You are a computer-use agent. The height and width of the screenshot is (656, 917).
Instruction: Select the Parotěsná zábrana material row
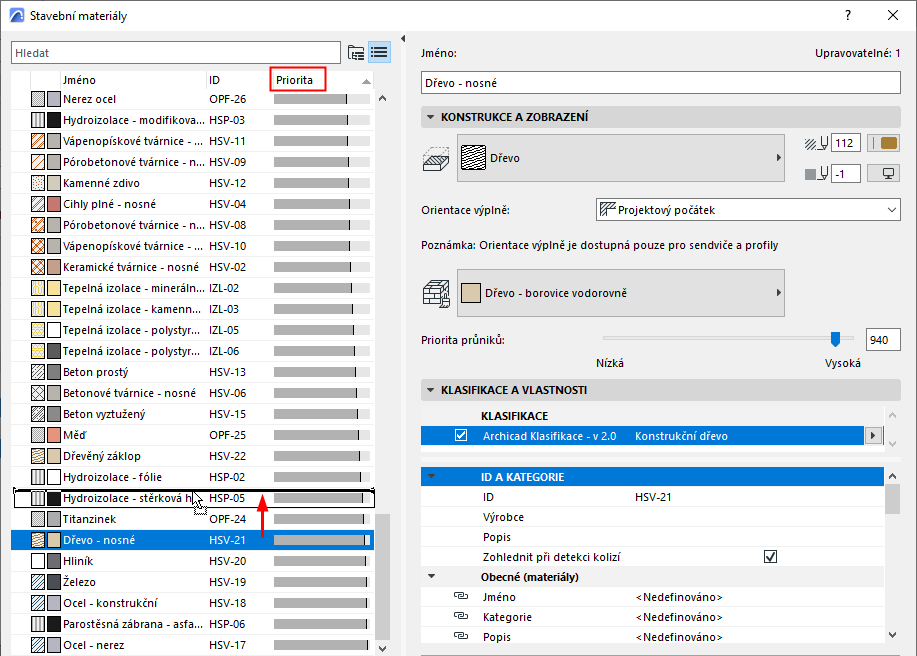(192, 624)
